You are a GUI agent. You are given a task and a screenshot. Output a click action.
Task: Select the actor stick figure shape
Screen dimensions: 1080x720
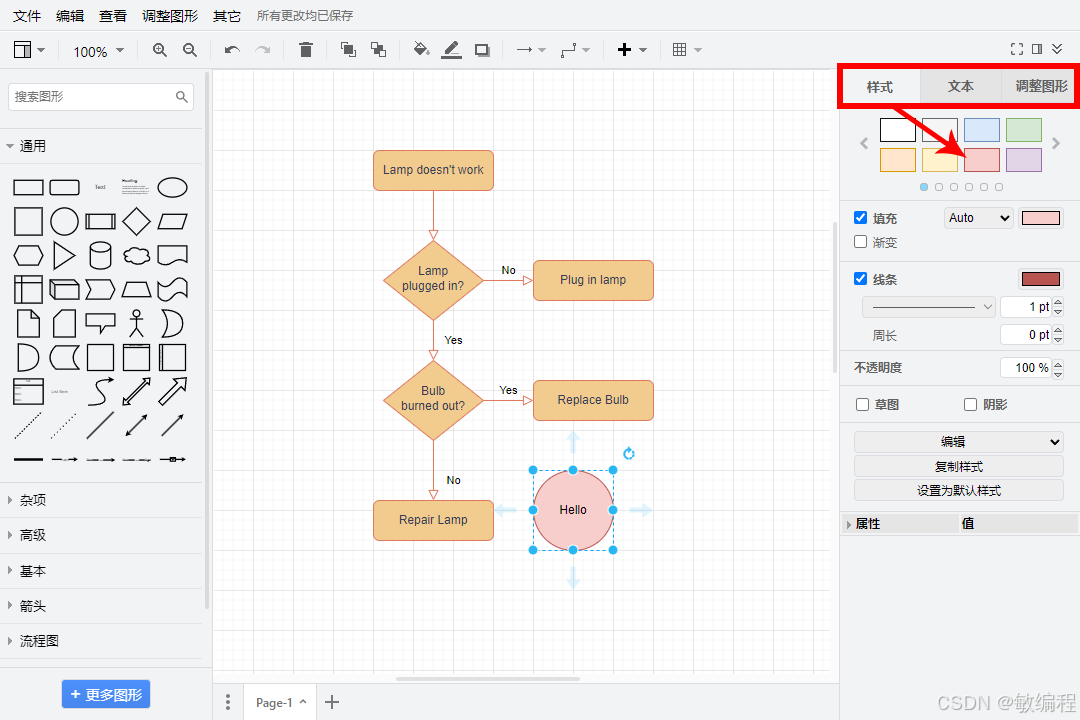[x=136, y=323]
